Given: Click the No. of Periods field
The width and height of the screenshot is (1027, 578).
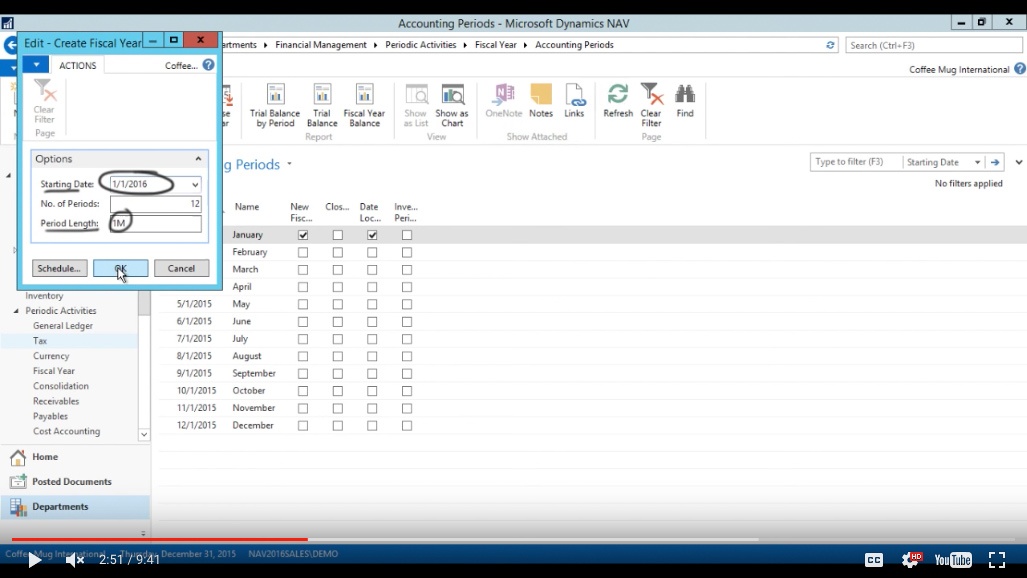Looking at the screenshot, I should (x=155, y=204).
